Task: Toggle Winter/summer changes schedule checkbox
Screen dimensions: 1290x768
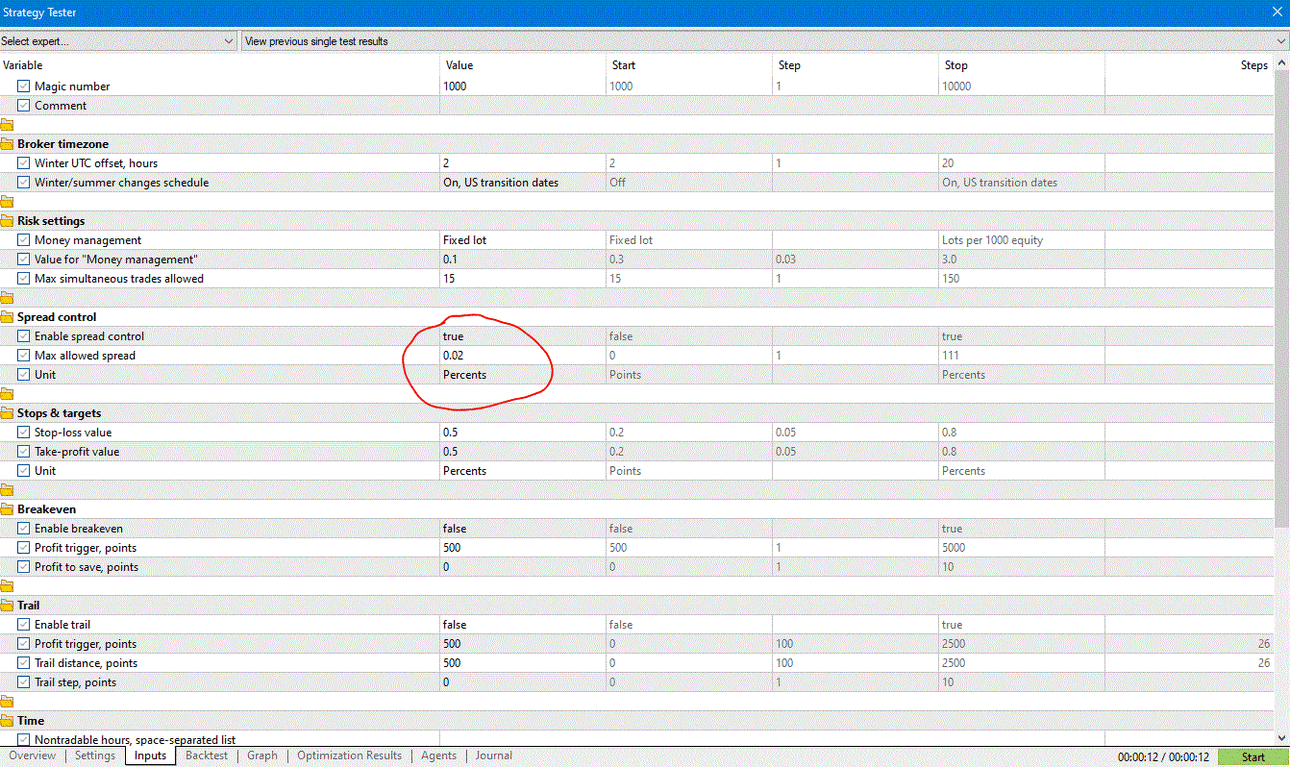Action: coord(24,182)
